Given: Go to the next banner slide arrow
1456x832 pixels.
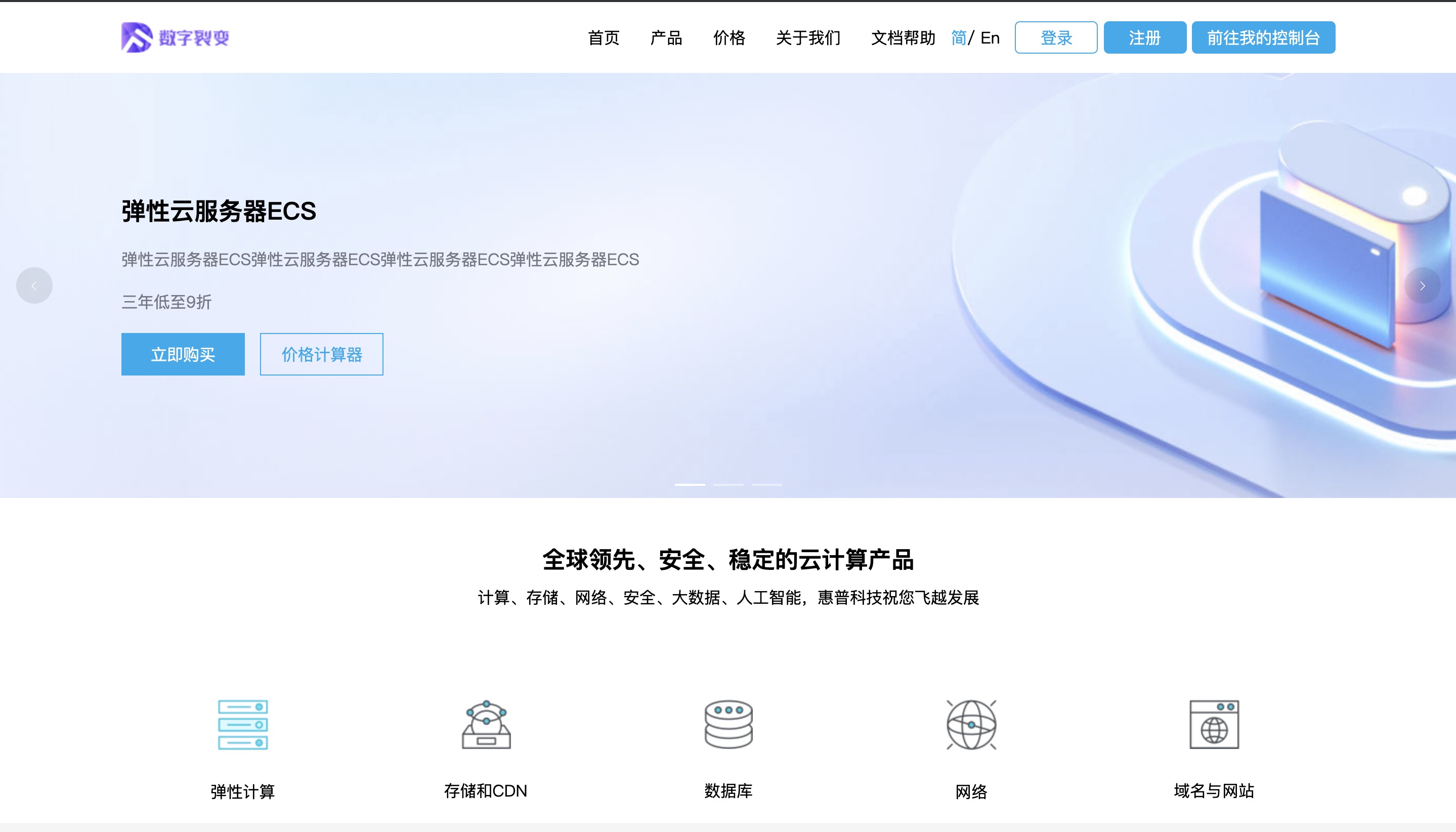Looking at the screenshot, I should click(1422, 285).
